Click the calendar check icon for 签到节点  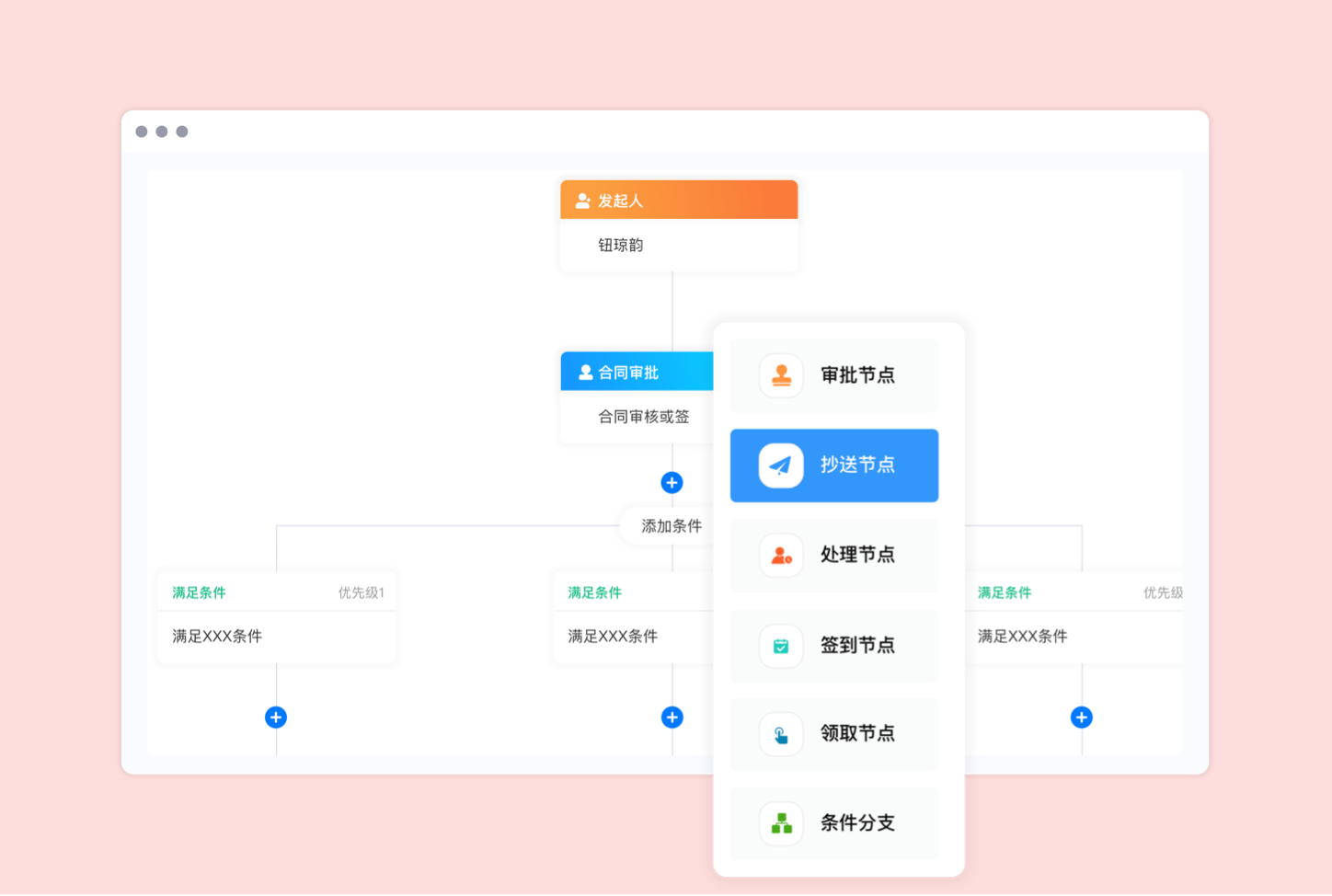point(781,646)
